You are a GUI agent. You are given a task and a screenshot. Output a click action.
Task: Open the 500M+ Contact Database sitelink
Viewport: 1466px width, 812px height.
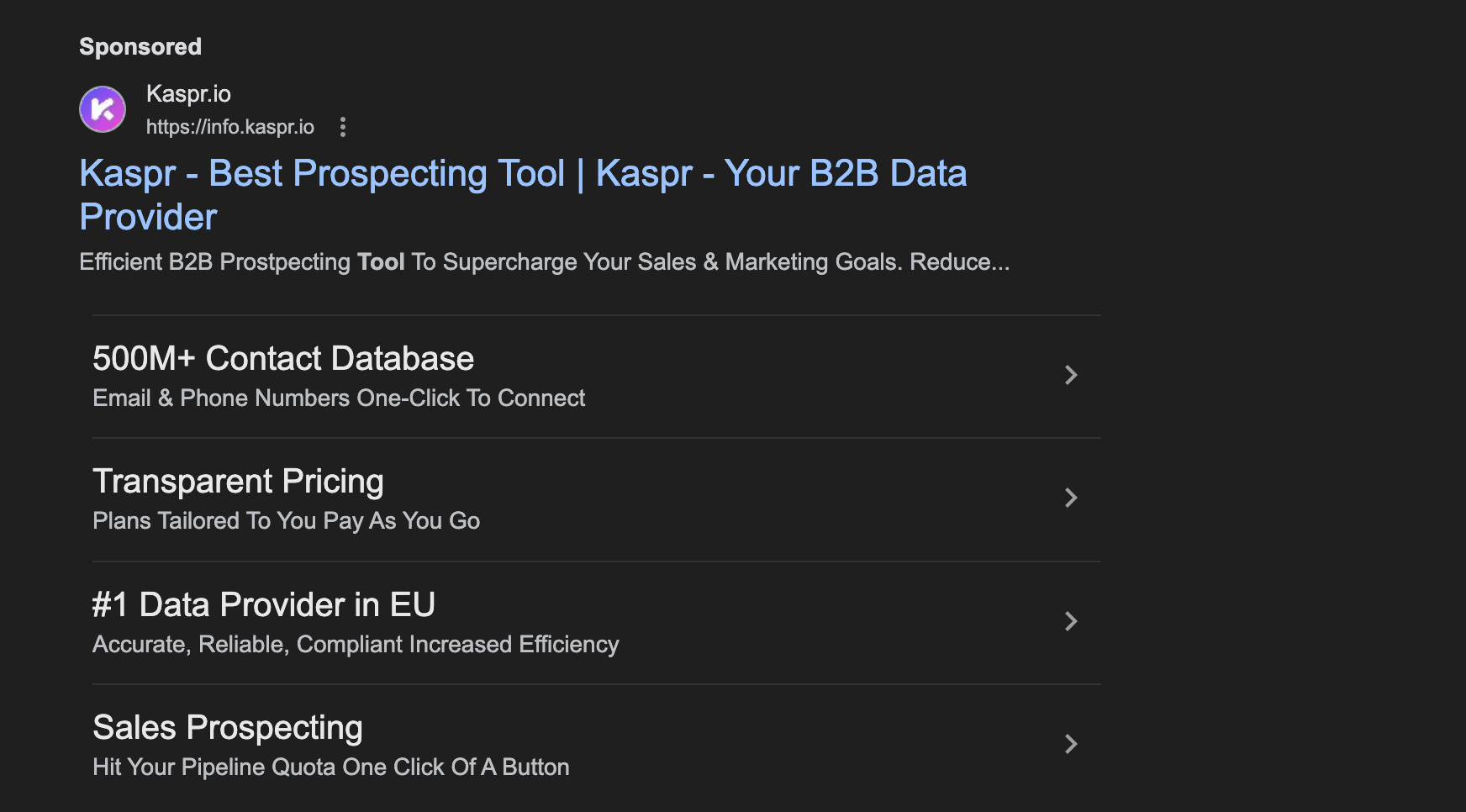tap(283, 358)
